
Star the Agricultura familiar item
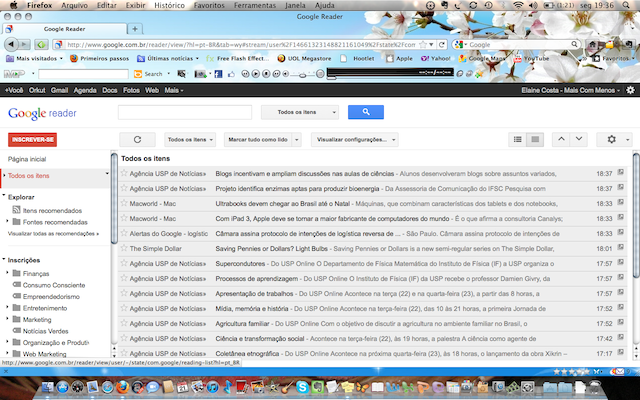coord(124,323)
